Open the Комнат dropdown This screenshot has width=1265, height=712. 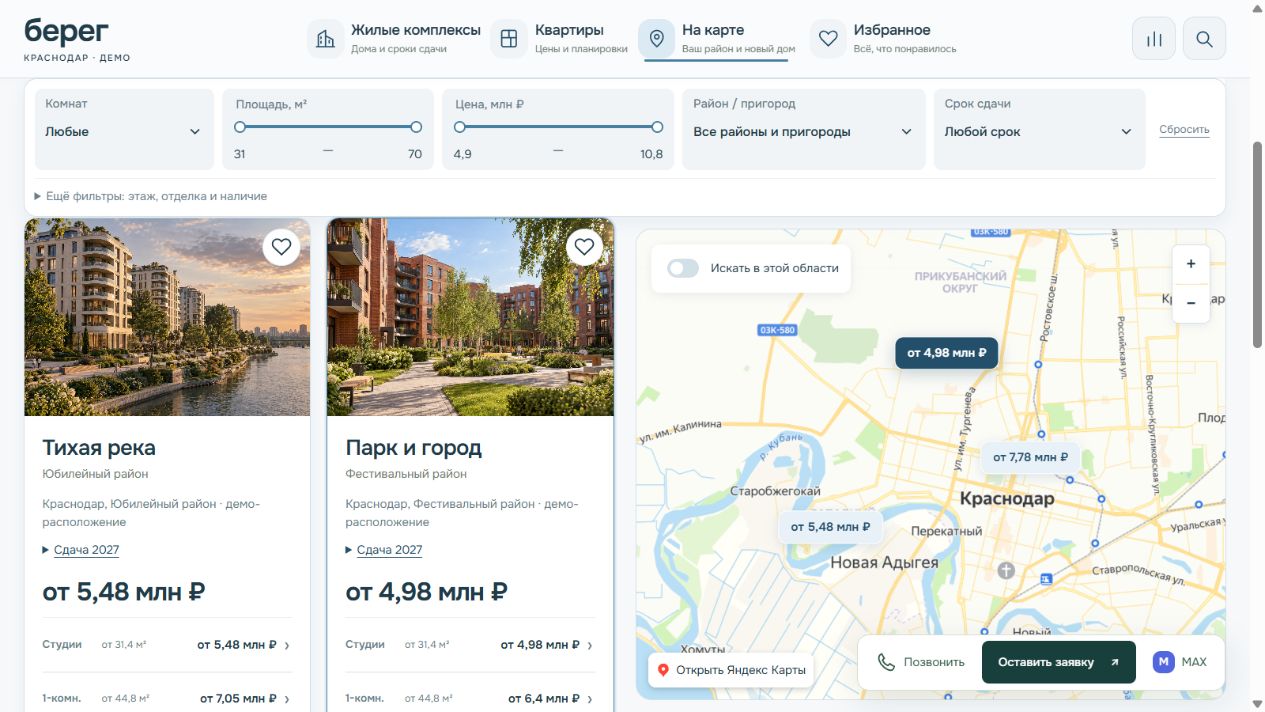tap(124, 130)
